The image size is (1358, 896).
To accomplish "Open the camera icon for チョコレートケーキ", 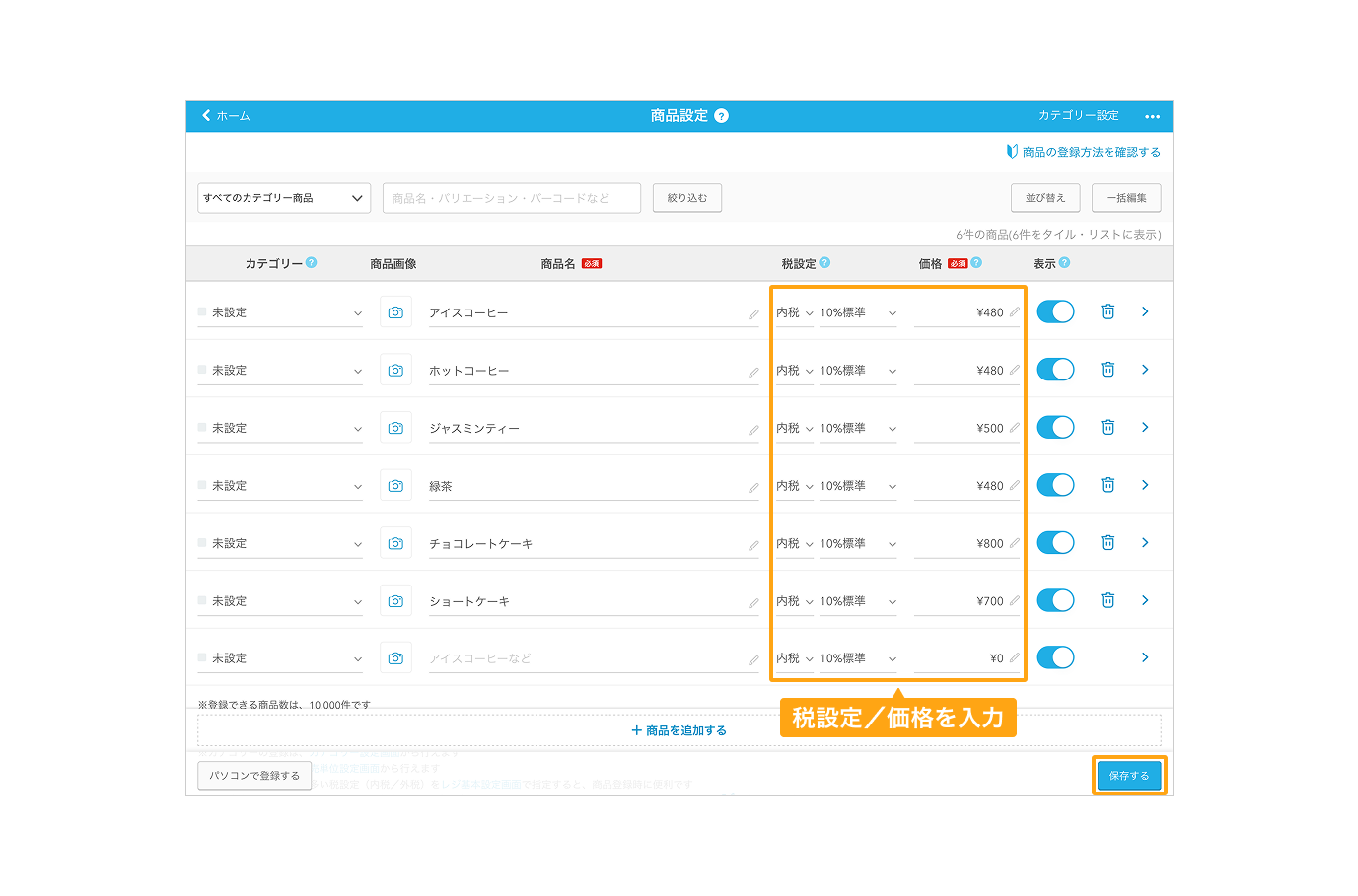I will pos(395,543).
